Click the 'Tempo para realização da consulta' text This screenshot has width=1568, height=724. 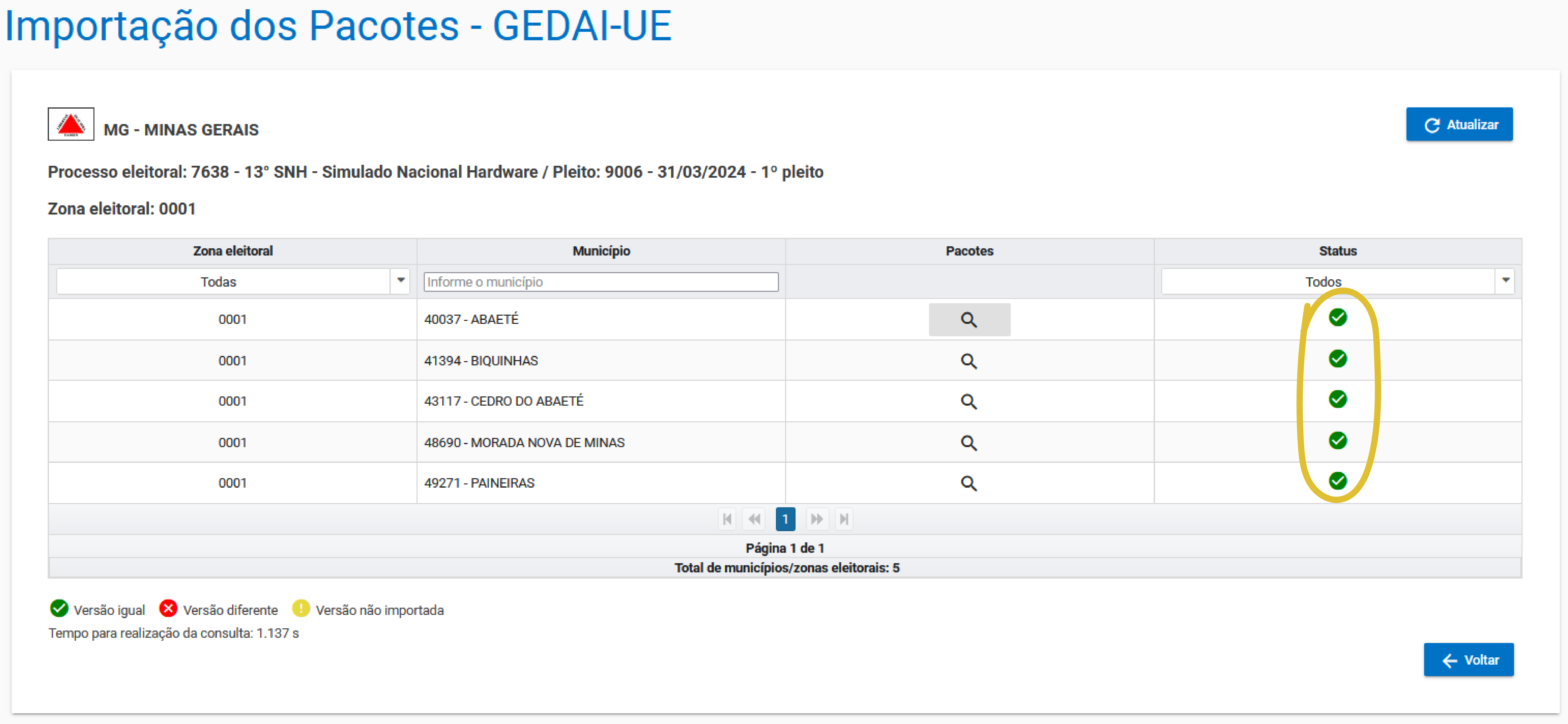point(173,633)
